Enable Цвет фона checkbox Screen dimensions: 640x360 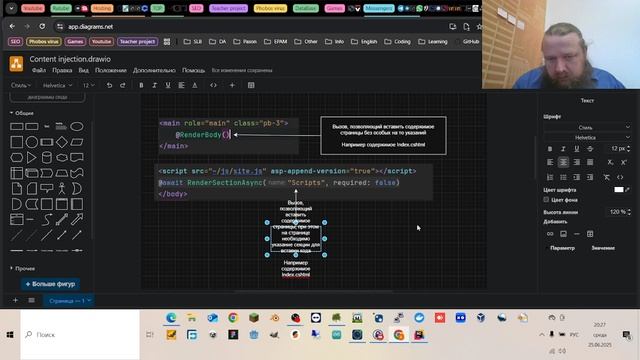(x=546, y=200)
